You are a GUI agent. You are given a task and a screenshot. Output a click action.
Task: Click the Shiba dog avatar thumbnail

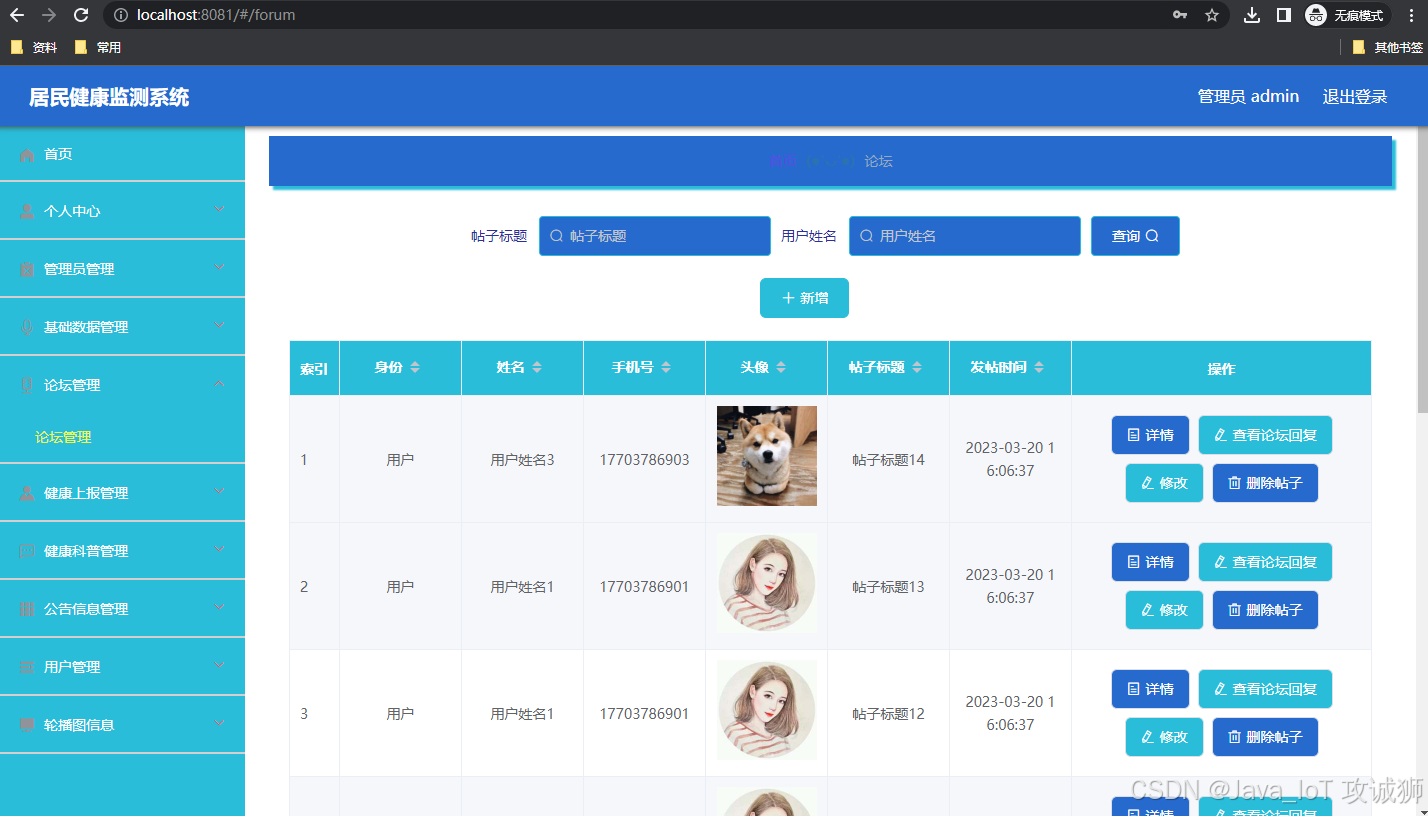point(767,456)
